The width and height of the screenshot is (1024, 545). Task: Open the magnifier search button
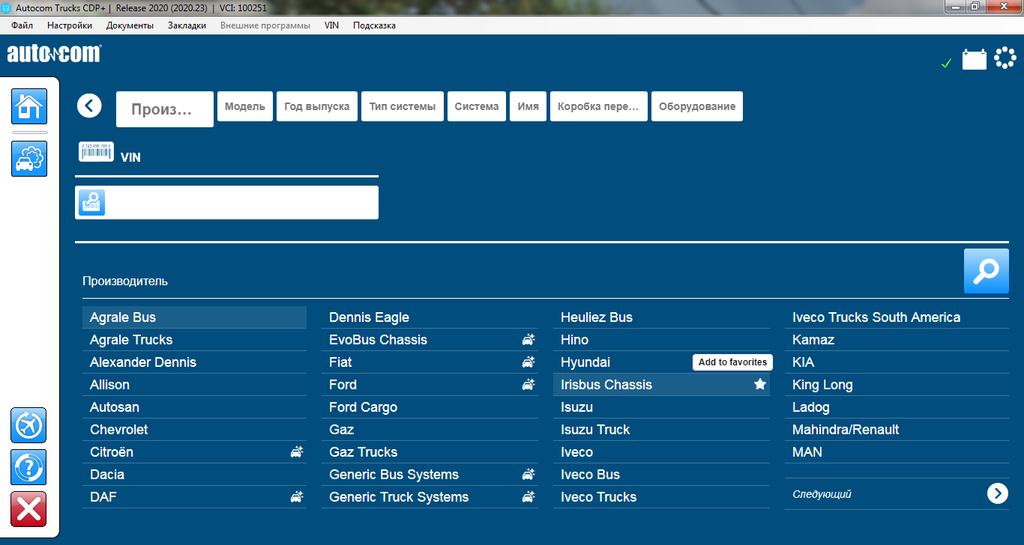pos(986,271)
